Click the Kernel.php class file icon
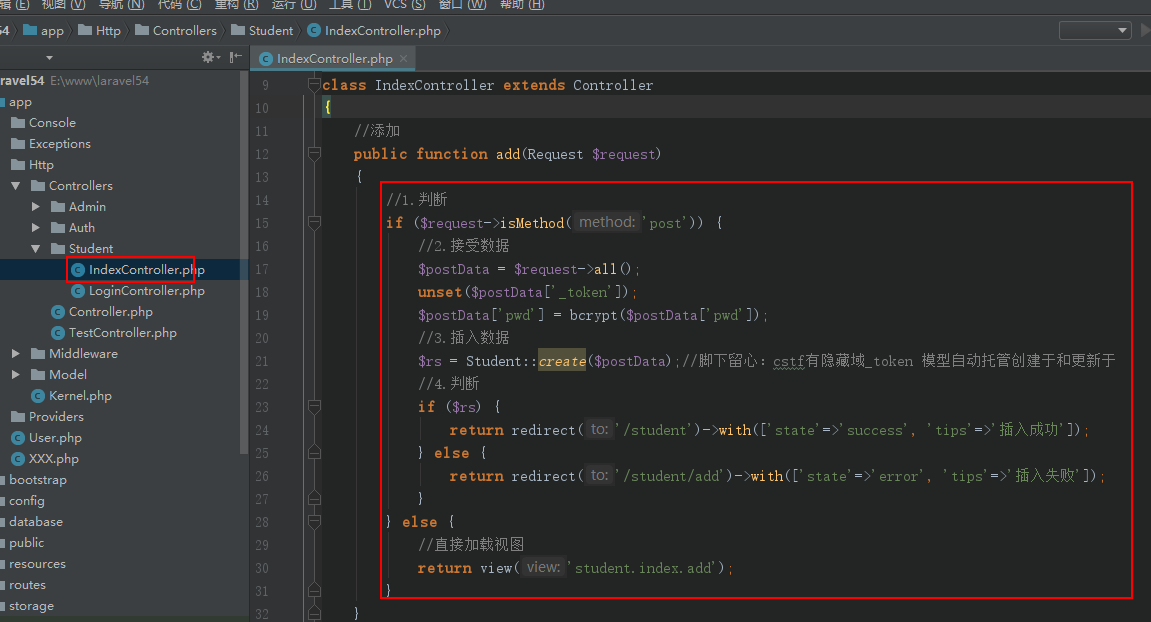 38,396
